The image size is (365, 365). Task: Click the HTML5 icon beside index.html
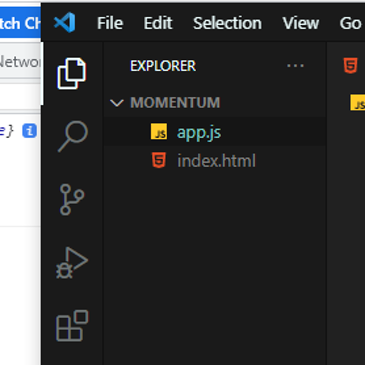tap(159, 160)
